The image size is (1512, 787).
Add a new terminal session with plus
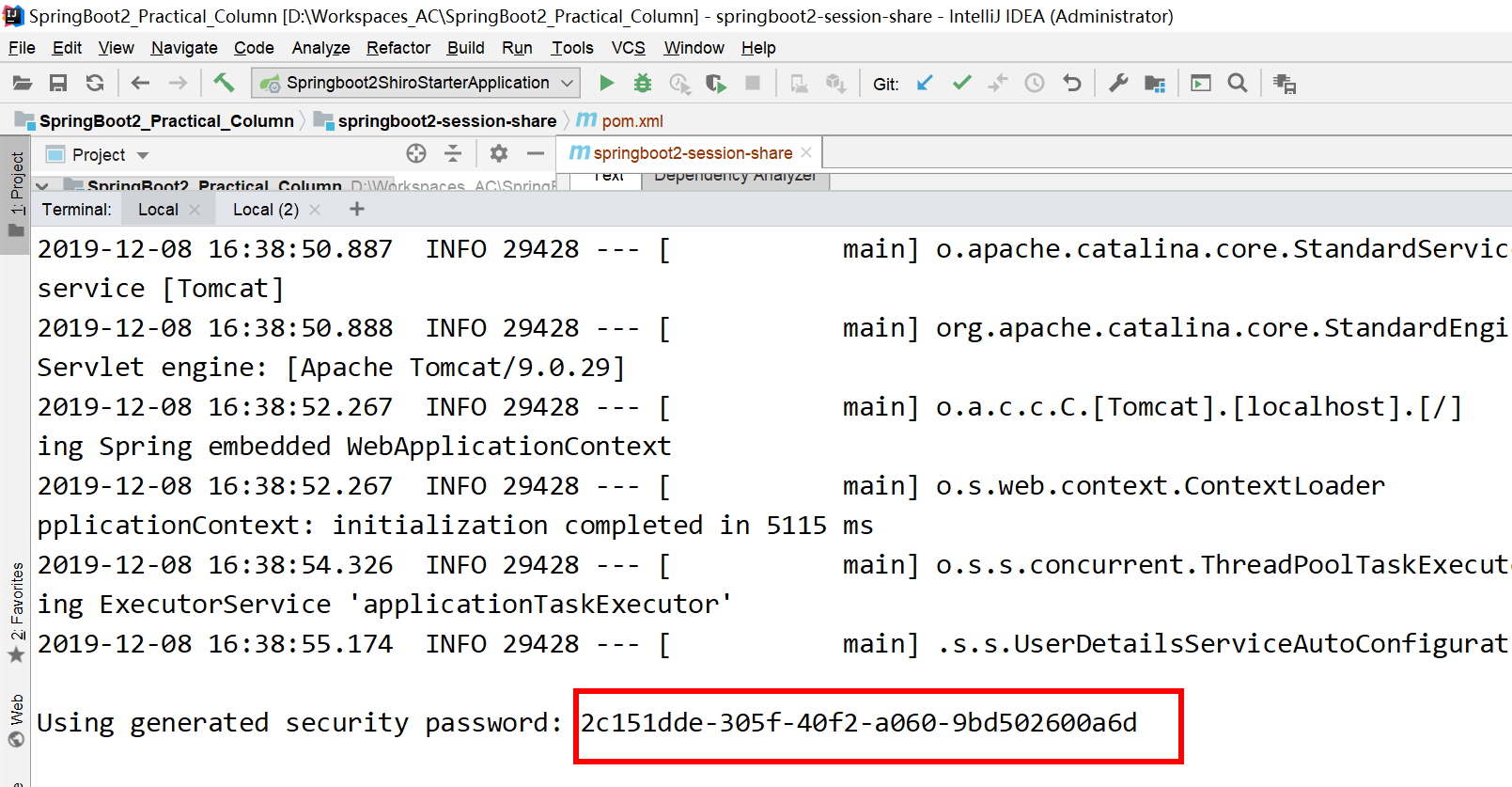[x=357, y=209]
